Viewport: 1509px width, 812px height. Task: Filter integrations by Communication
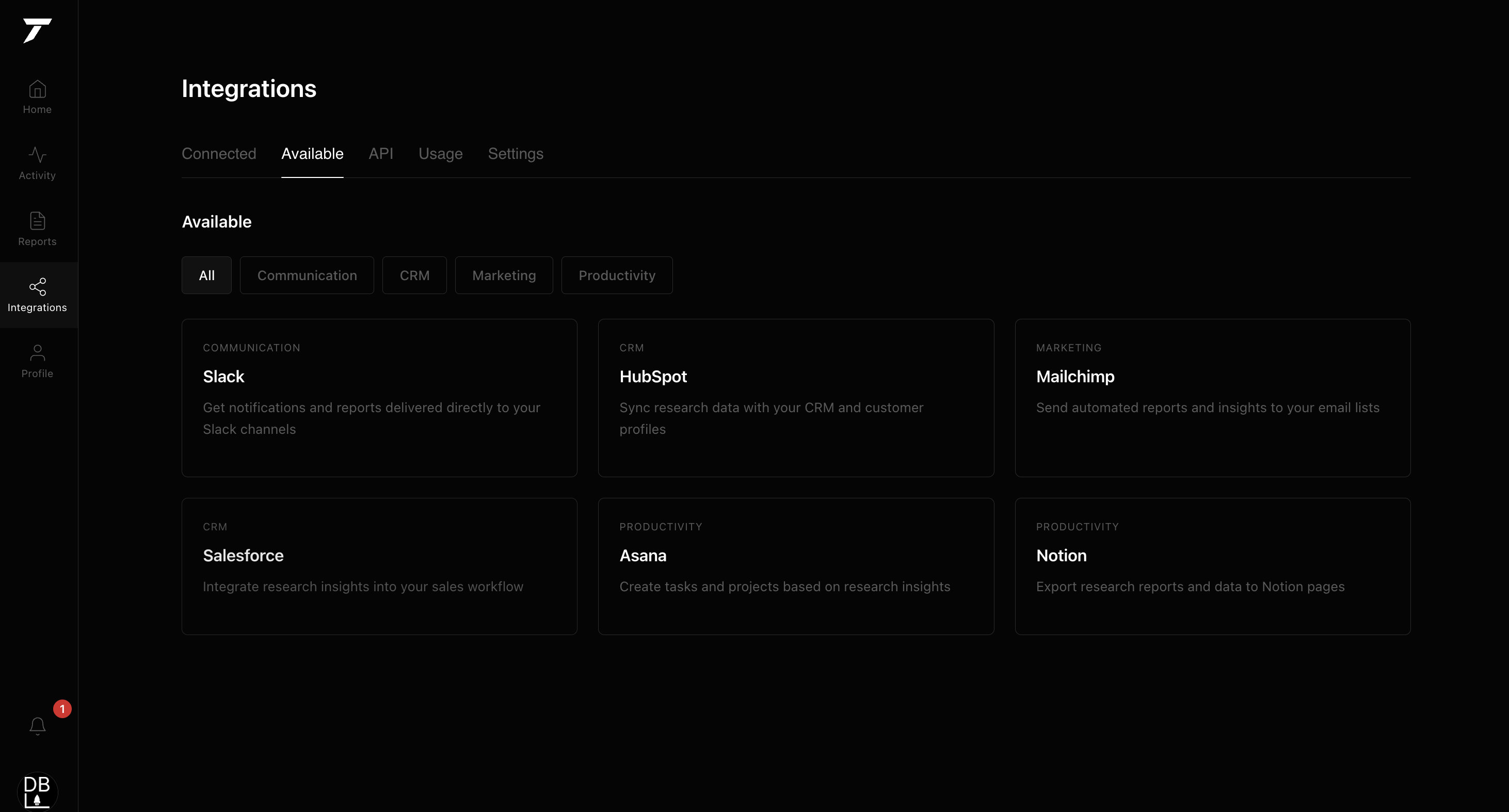coord(307,275)
